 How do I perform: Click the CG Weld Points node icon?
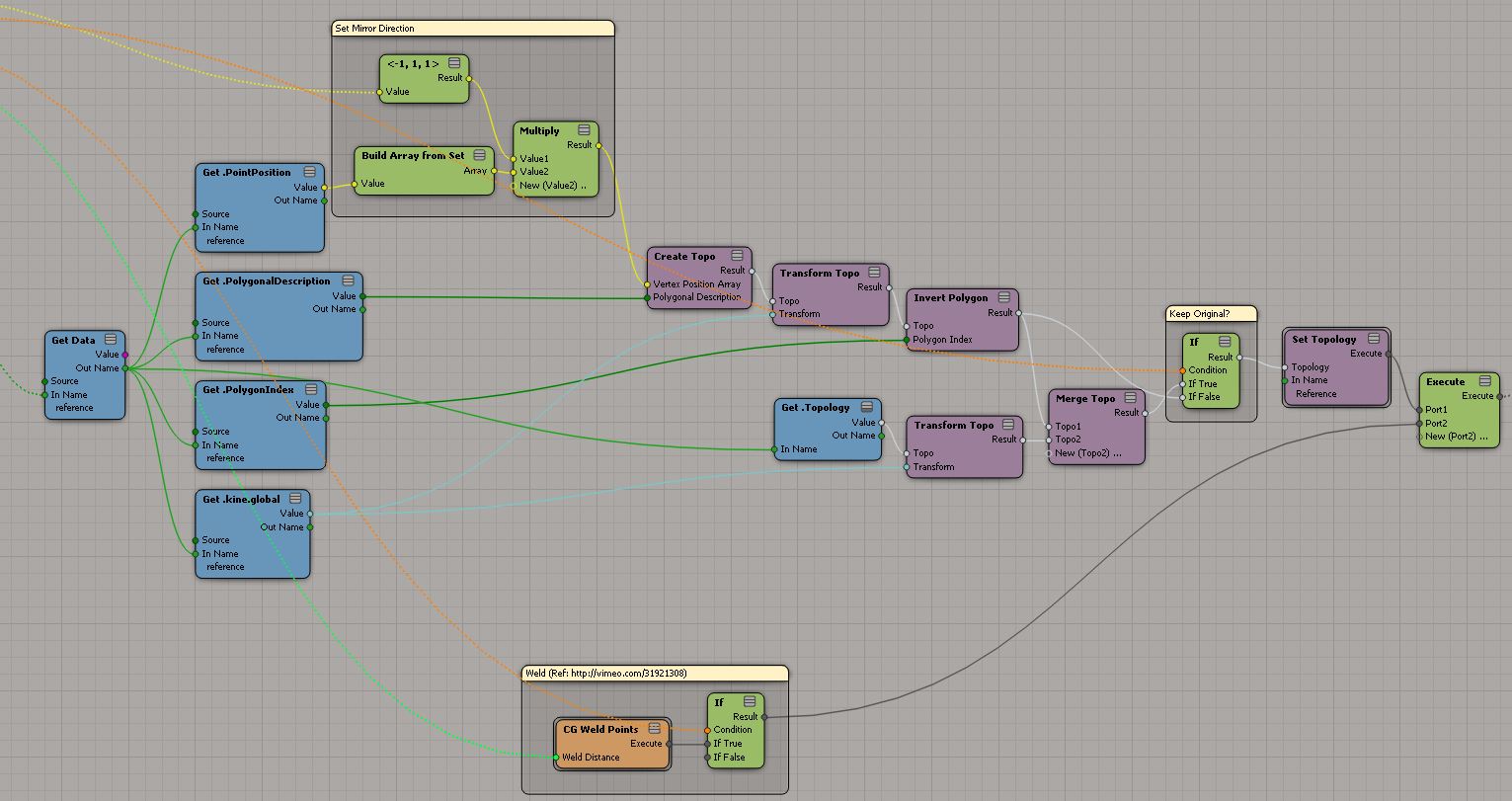click(x=654, y=729)
